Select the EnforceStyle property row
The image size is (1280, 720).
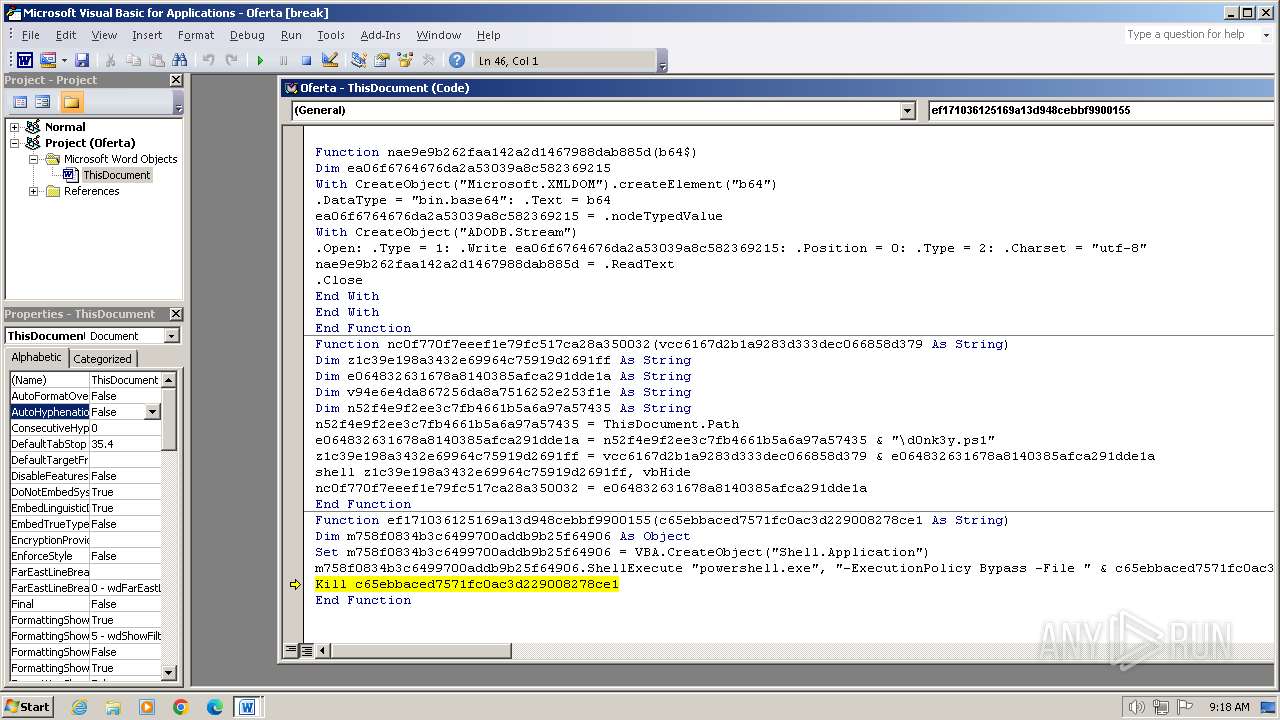(85, 556)
